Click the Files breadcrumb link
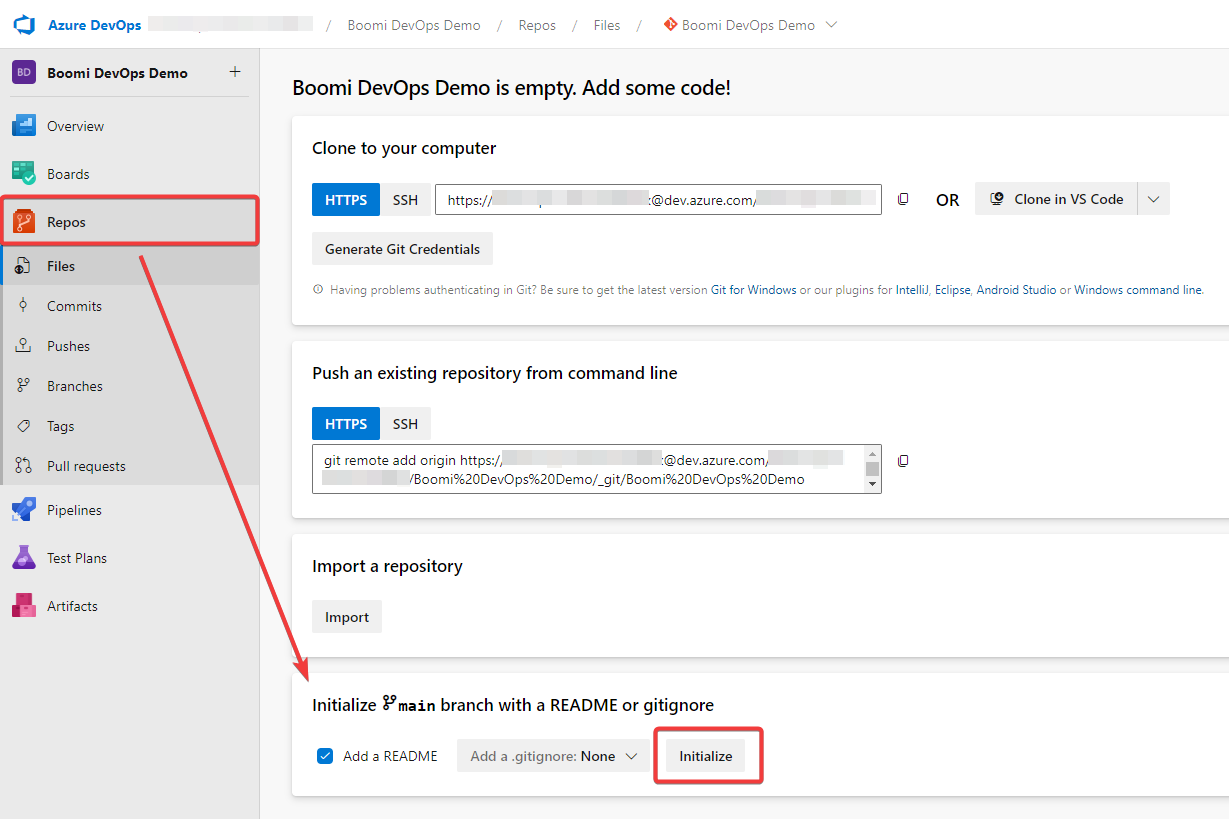The image size is (1229, 819). point(607,25)
